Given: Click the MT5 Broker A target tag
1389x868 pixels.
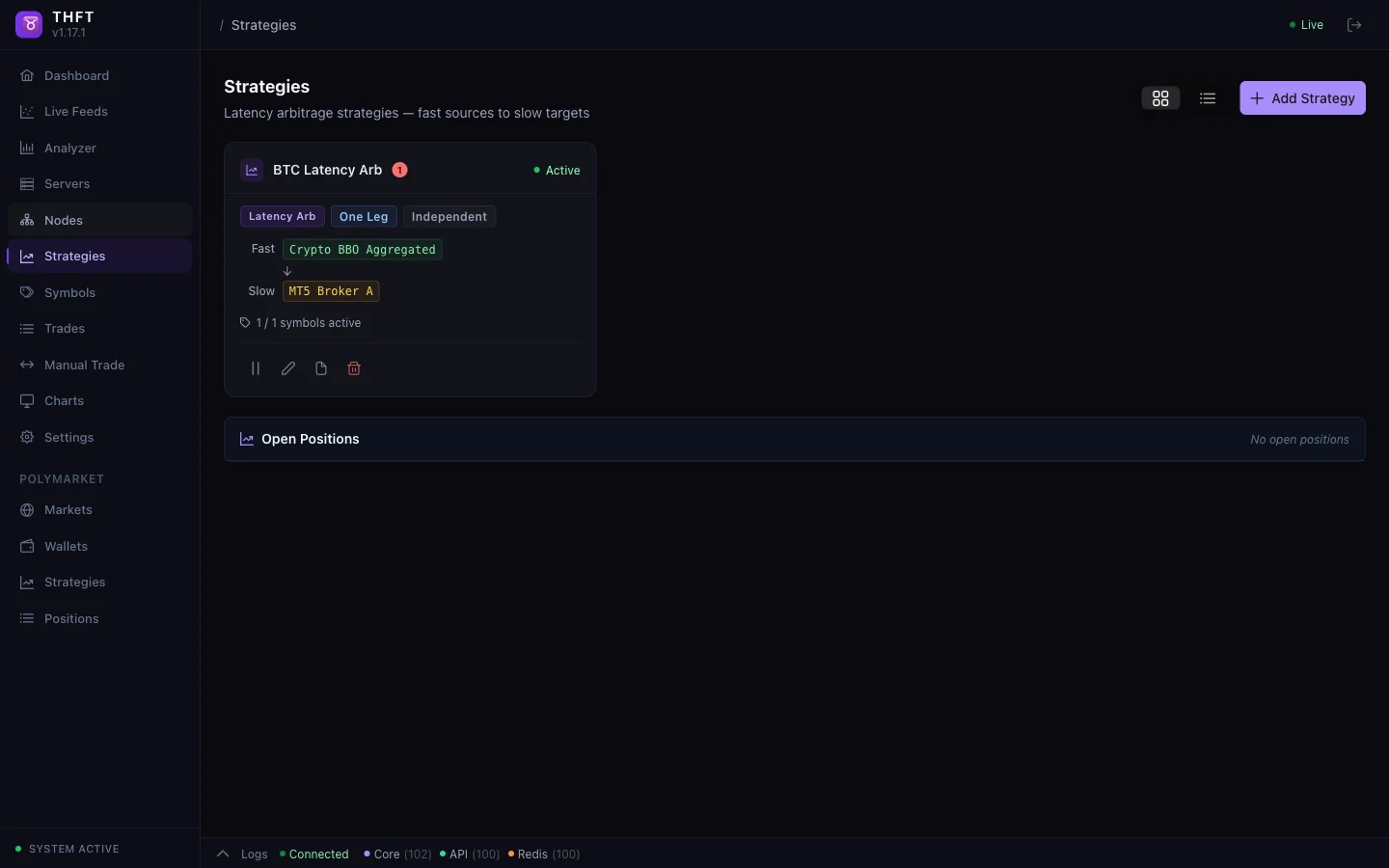Looking at the screenshot, I should pos(331,291).
